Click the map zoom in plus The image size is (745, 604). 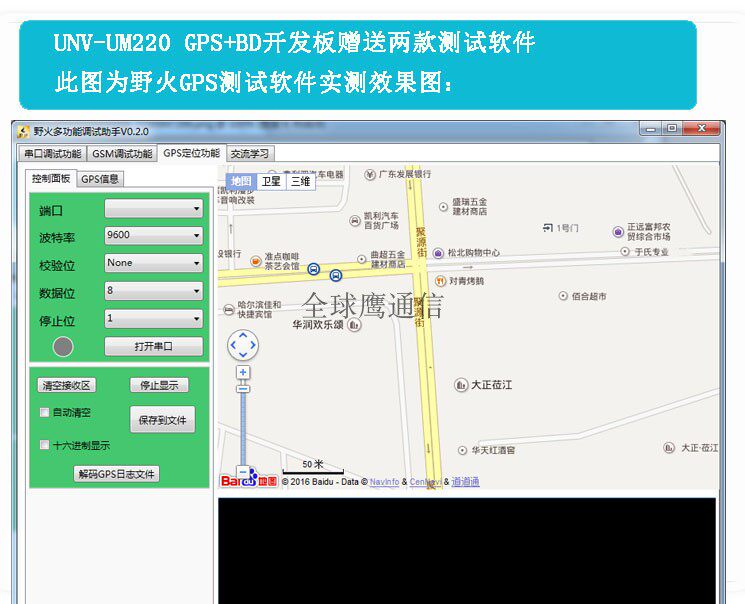243,372
